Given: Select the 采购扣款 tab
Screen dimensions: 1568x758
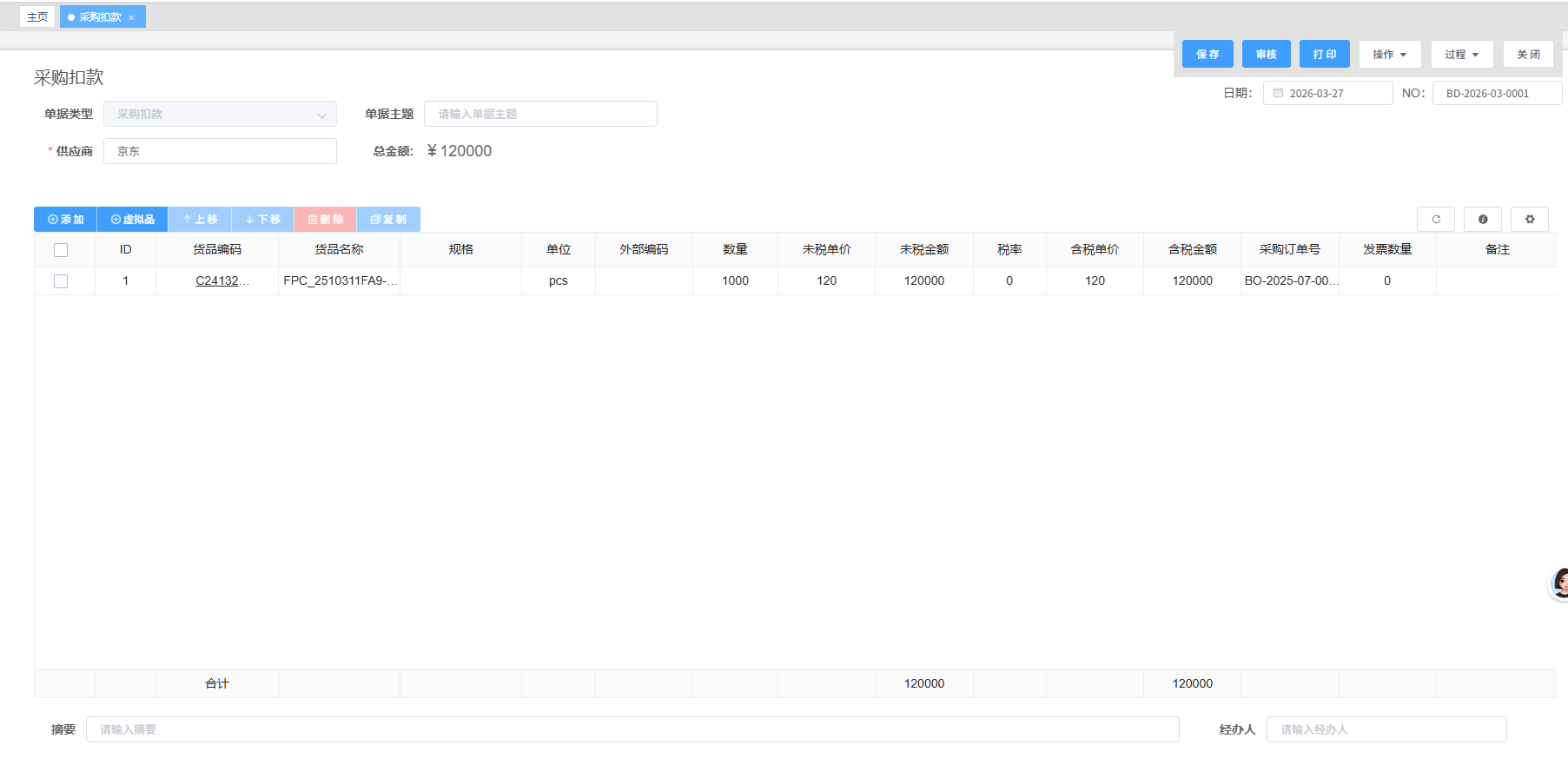Looking at the screenshot, I should click(99, 17).
